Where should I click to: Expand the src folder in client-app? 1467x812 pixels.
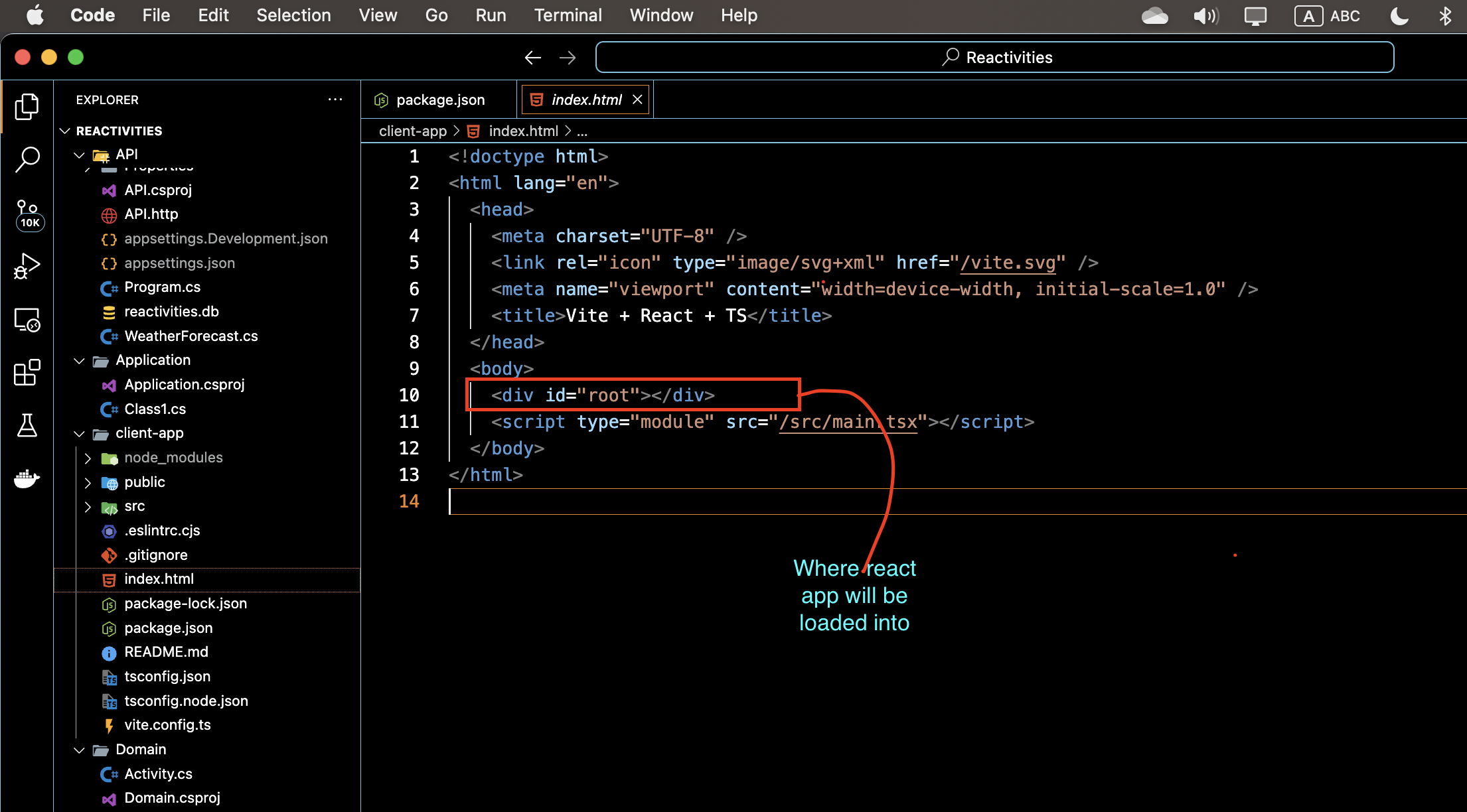[134, 506]
